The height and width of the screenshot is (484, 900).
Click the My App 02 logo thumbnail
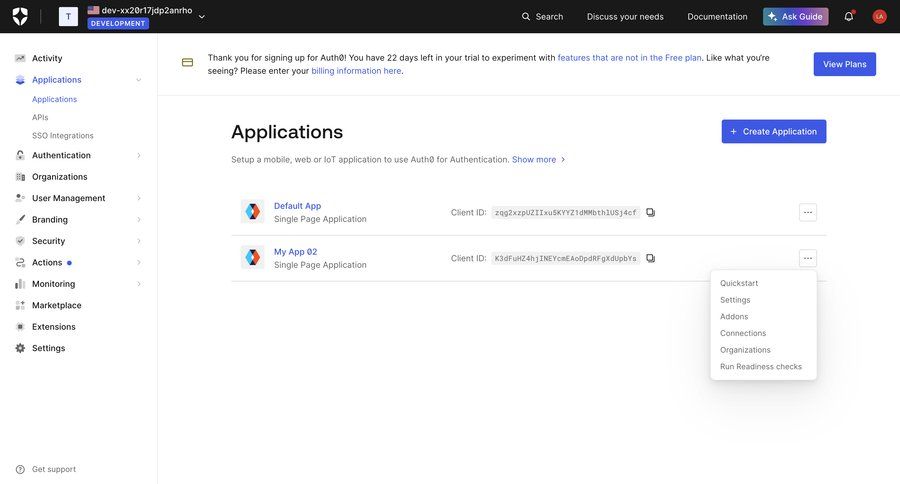coord(253,258)
